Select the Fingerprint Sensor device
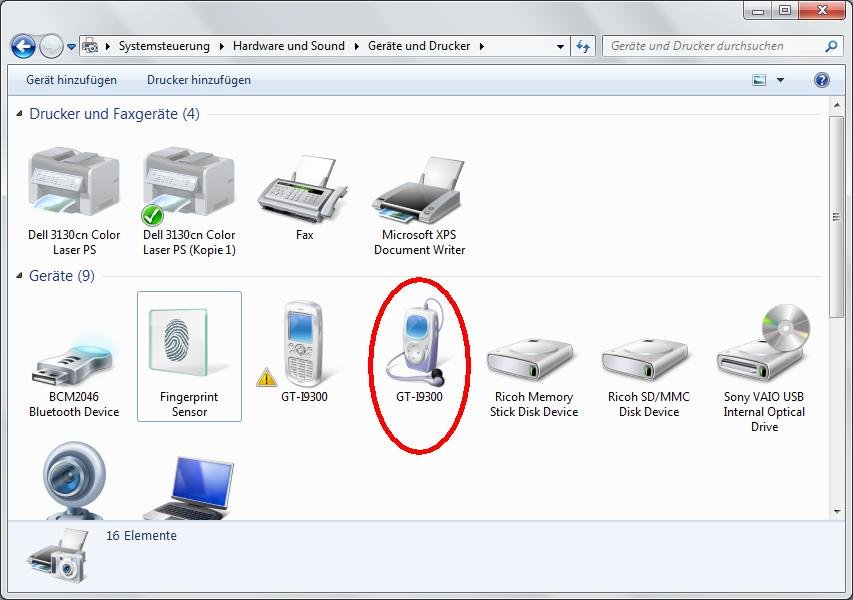The image size is (853, 600). pyautogui.click(x=189, y=357)
